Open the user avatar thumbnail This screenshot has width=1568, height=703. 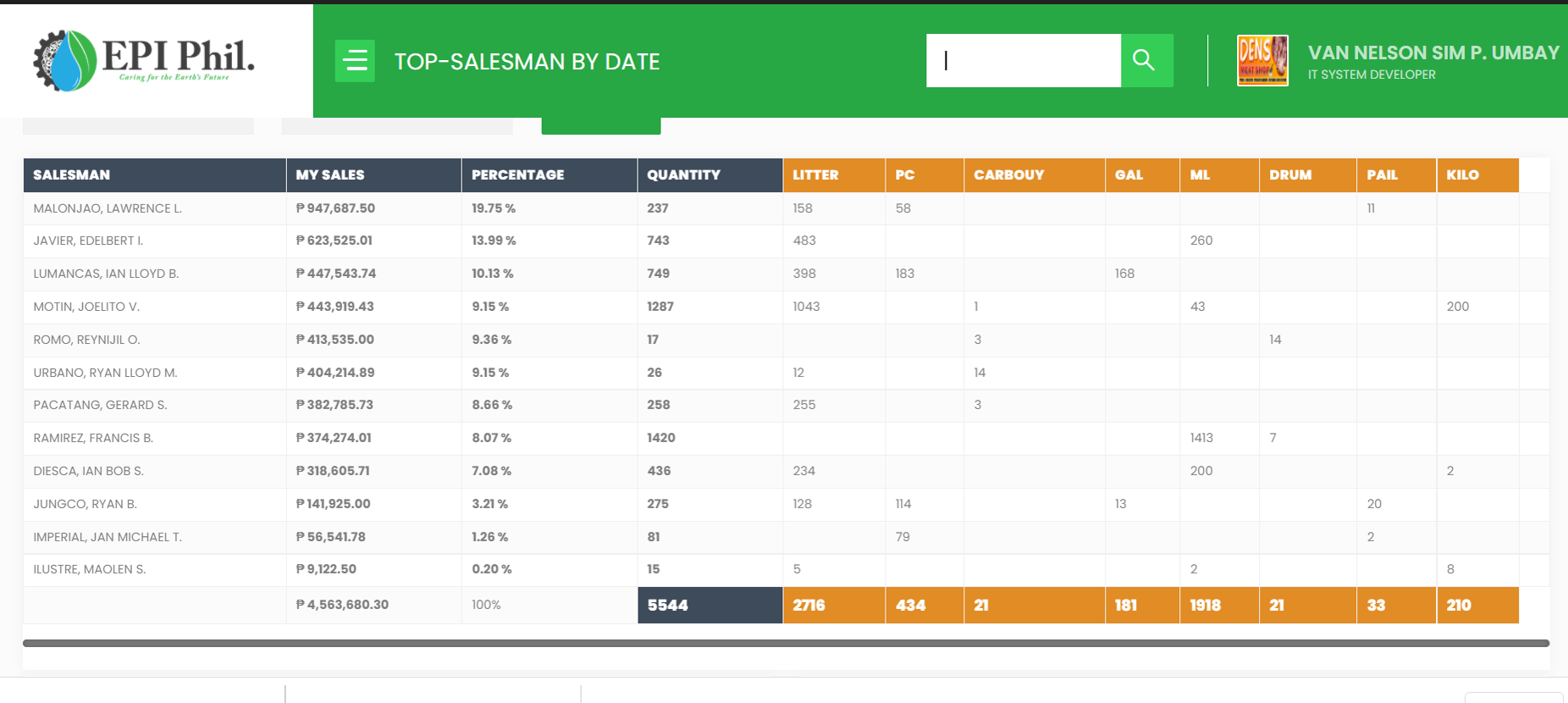(x=1262, y=60)
